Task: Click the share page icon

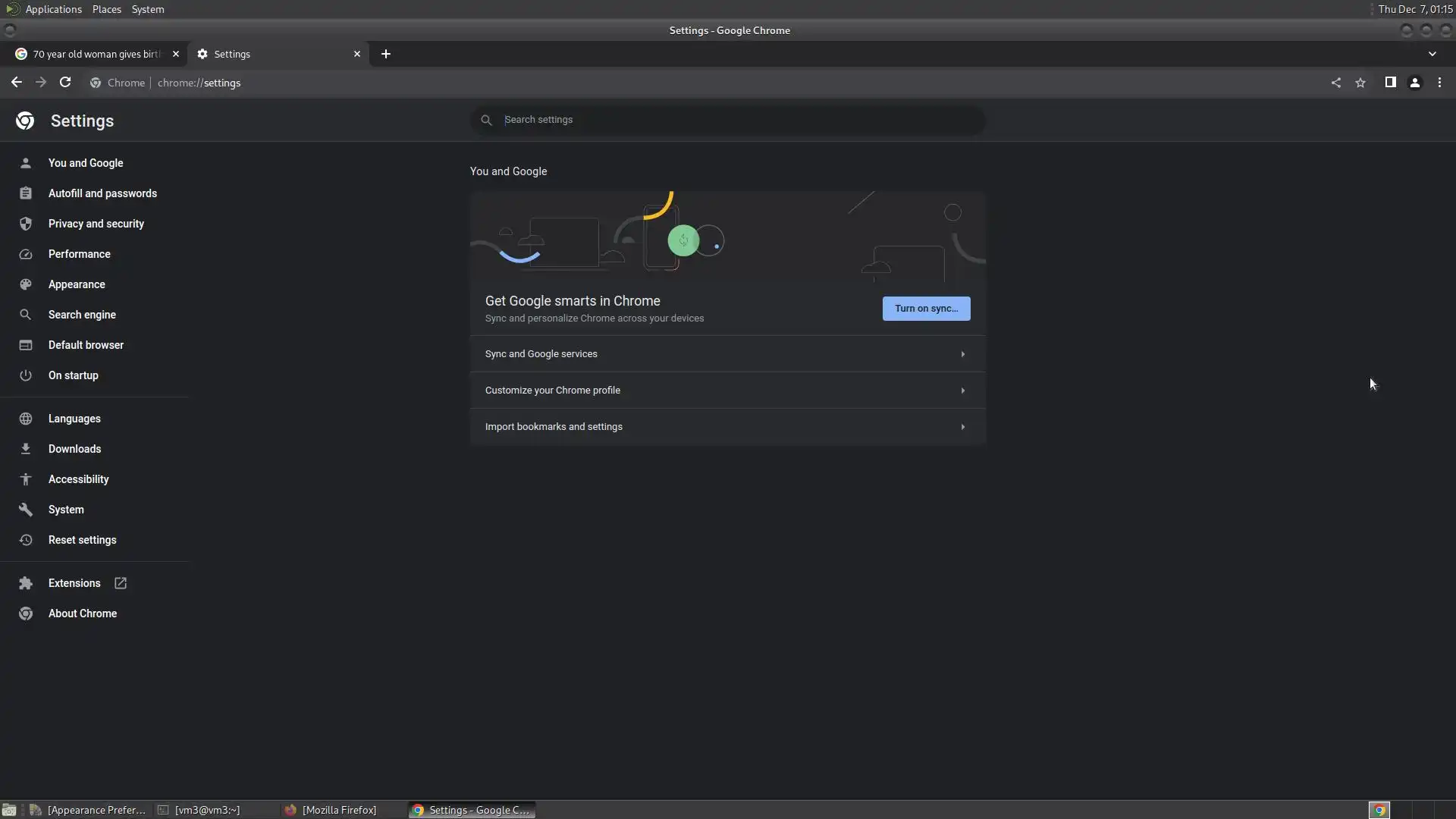Action: [1336, 83]
